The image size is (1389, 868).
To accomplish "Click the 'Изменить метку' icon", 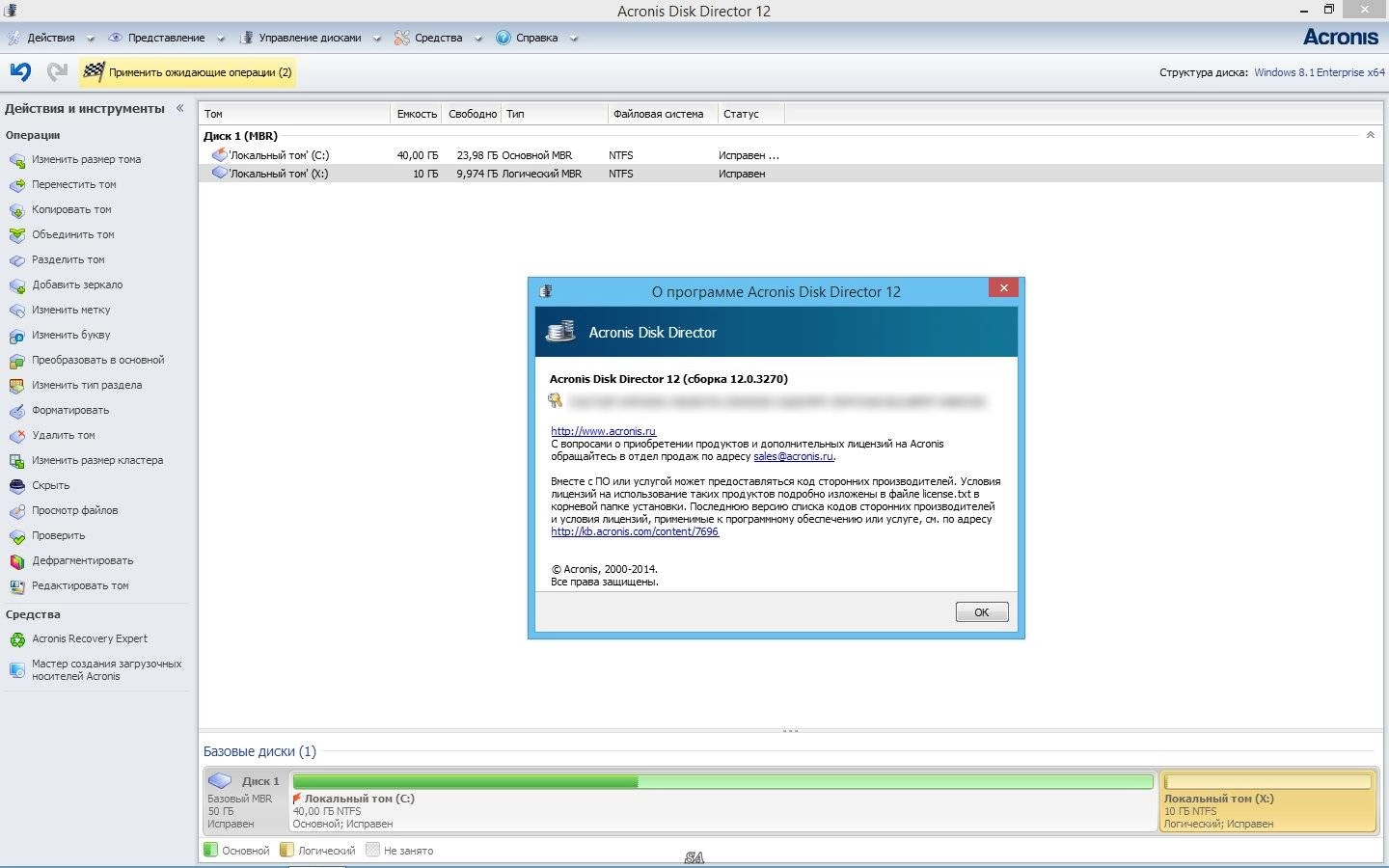I will point(16,311).
